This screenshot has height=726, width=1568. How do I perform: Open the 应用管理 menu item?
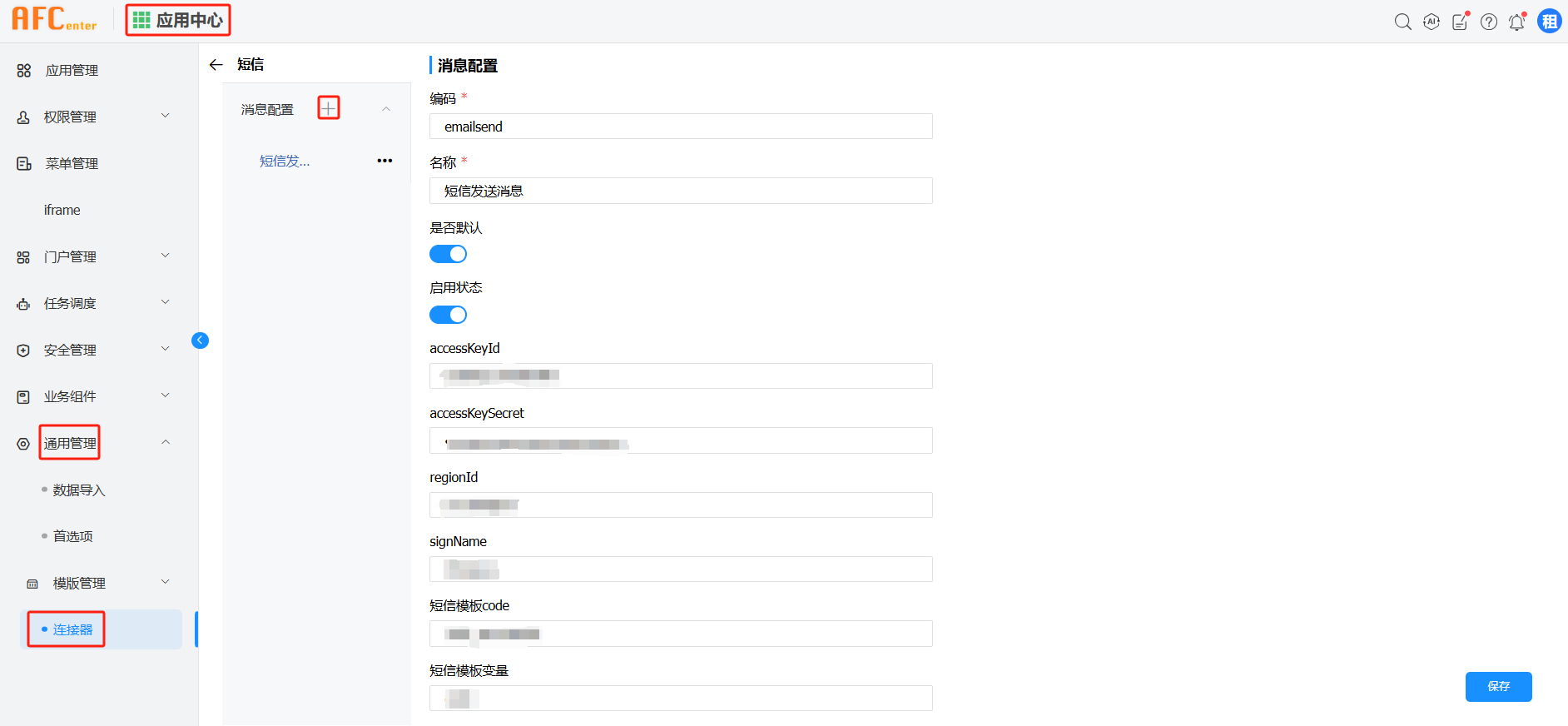pyautogui.click(x=72, y=71)
